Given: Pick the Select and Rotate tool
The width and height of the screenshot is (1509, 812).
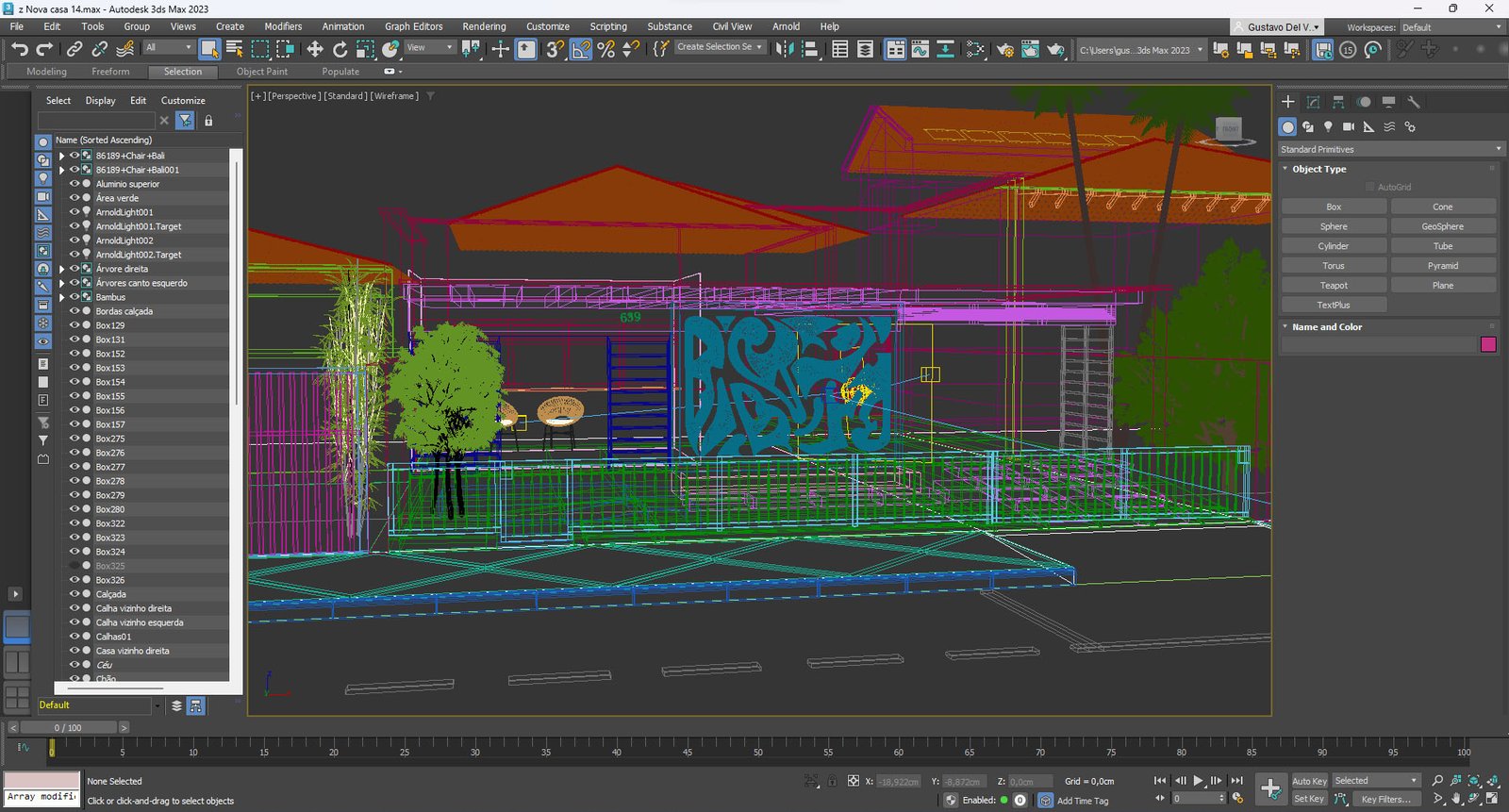Looking at the screenshot, I should point(340,49).
